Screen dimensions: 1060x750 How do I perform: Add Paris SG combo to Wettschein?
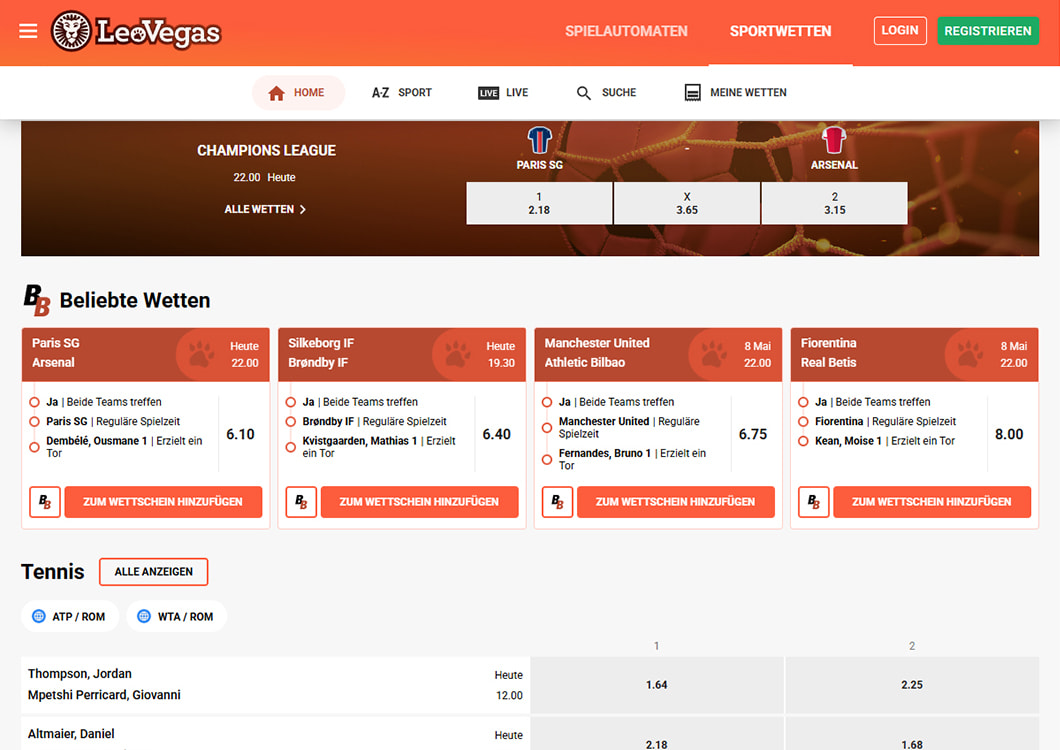[x=163, y=502]
